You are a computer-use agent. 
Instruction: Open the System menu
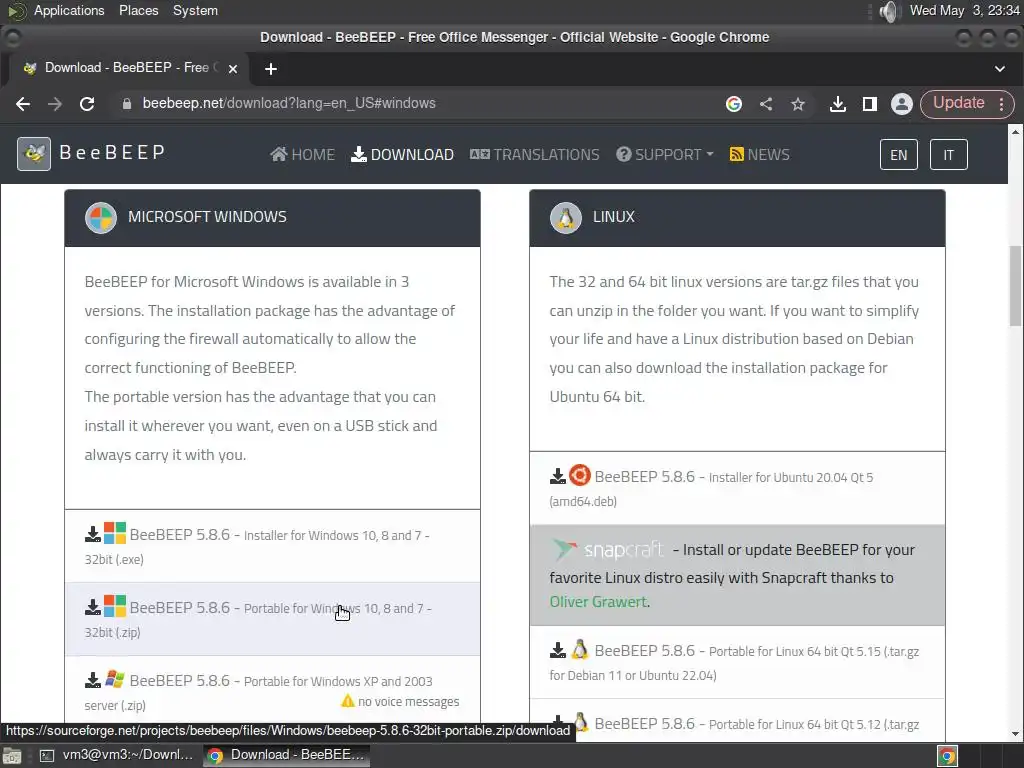click(x=195, y=10)
